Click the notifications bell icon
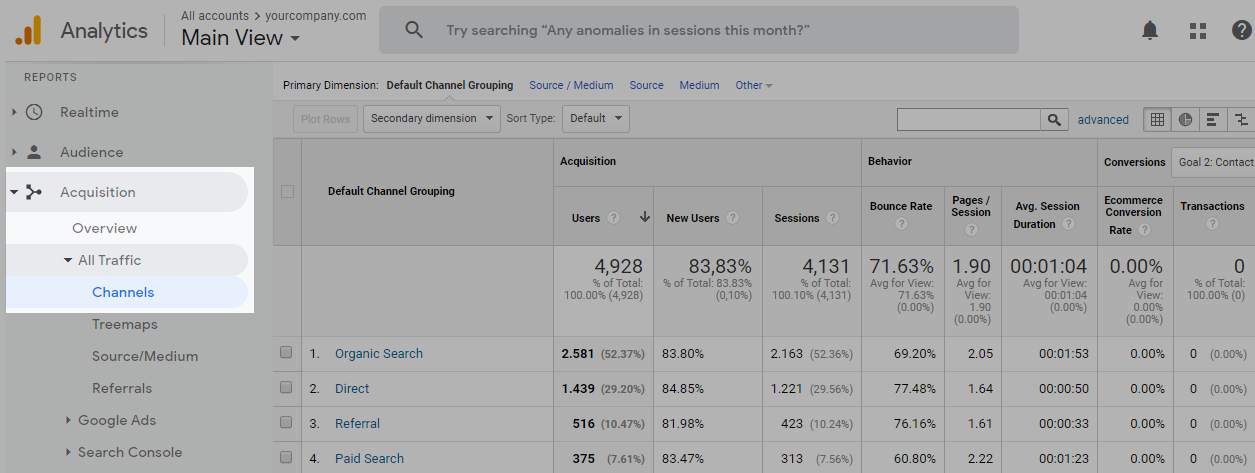The width and height of the screenshot is (1255, 473). tap(1150, 31)
